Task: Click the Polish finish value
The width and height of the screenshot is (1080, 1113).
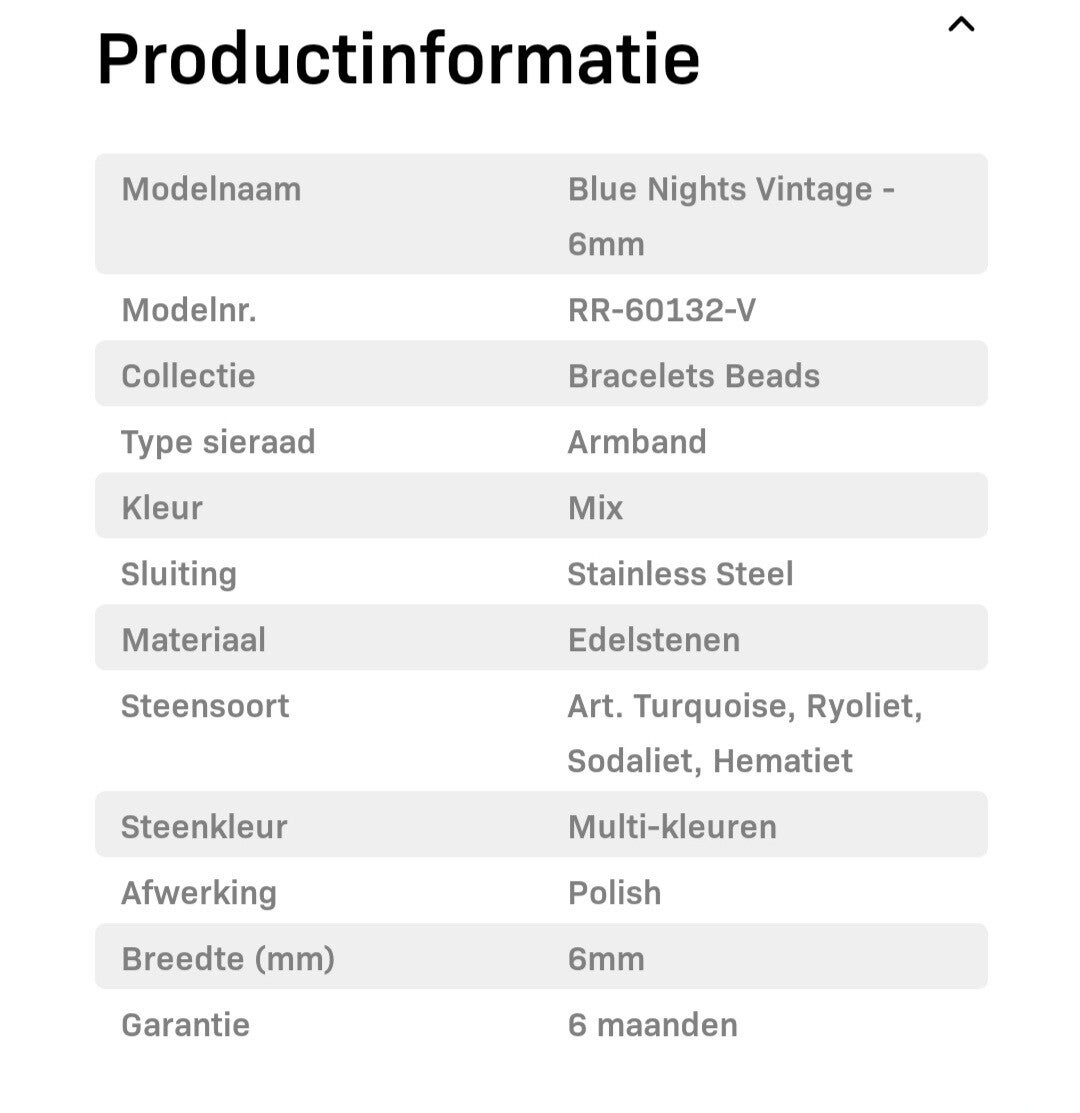Action: (x=614, y=893)
